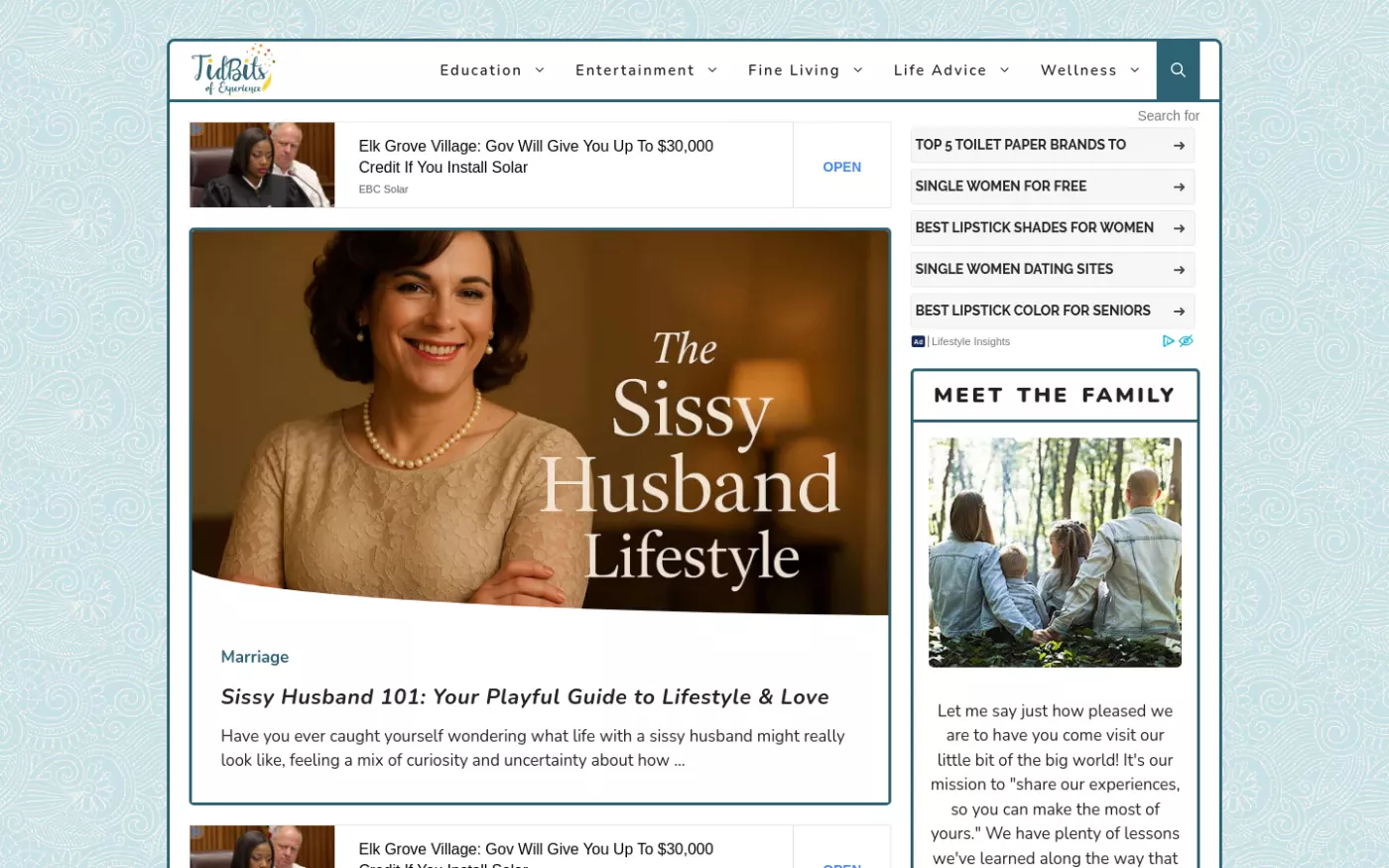1389x868 pixels.
Task: Expand the Entertainment dropdown chevron
Action: point(712,70)
